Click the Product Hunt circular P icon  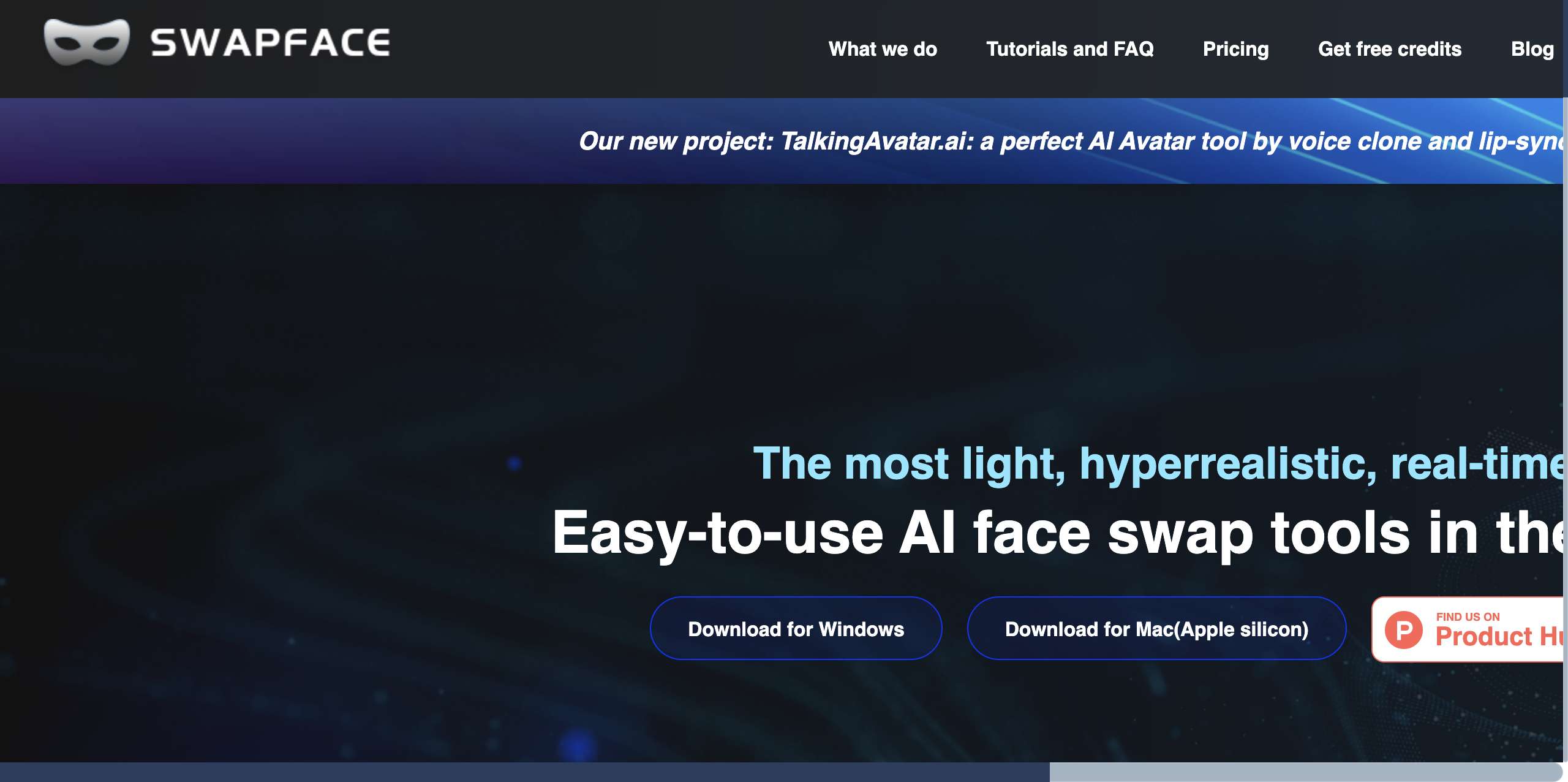point(1404,630)
